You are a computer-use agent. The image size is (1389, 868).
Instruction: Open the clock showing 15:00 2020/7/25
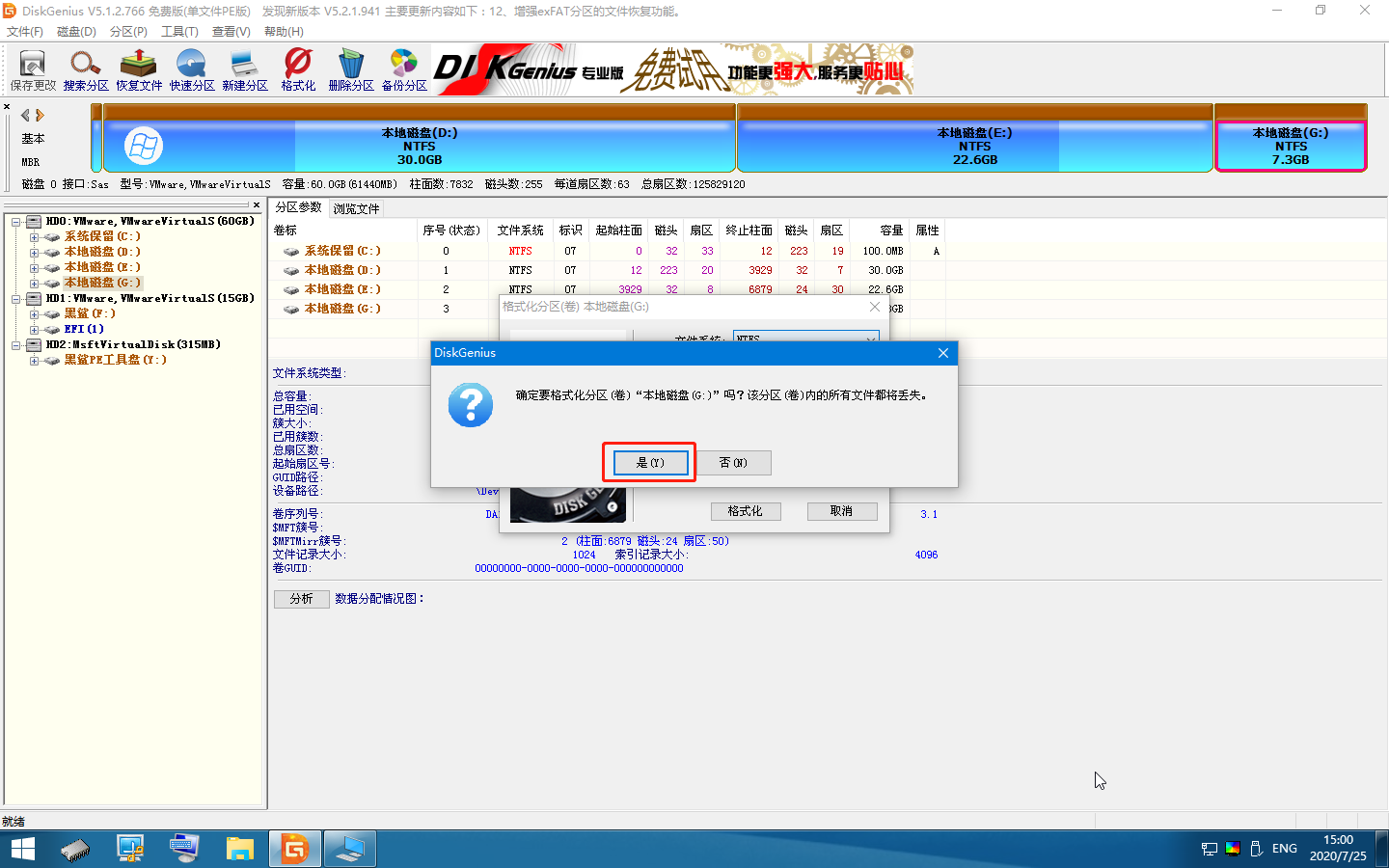[1338, 848]
